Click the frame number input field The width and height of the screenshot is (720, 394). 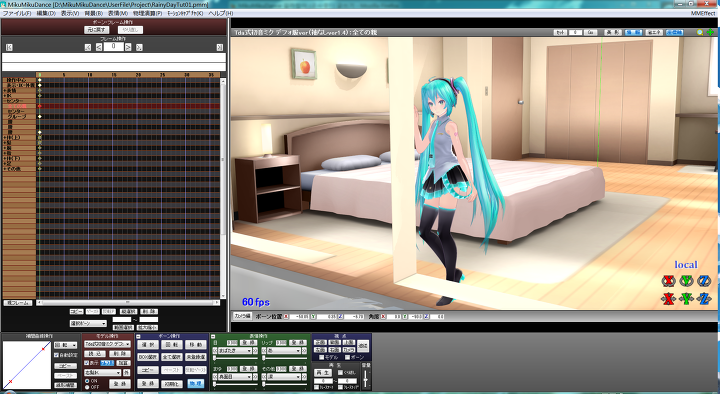[x=113, y=47]
